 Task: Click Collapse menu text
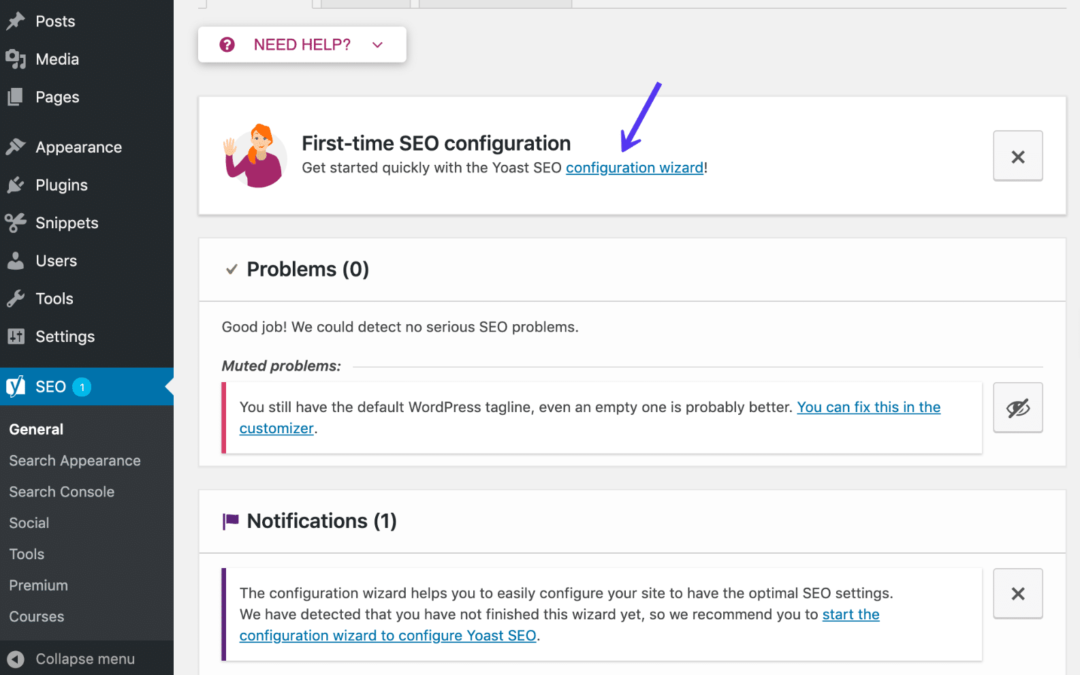(x=85, y=659)
